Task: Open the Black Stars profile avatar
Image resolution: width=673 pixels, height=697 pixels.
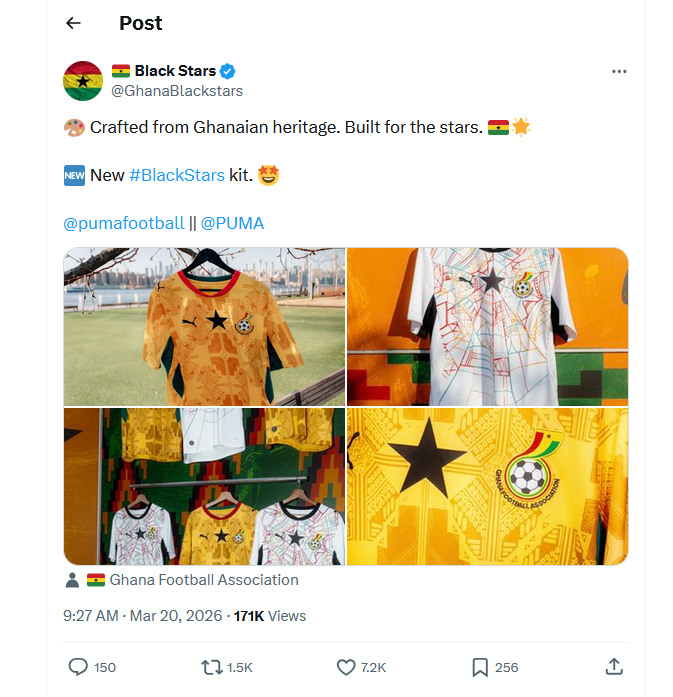Action: click(x=83, y=81)
